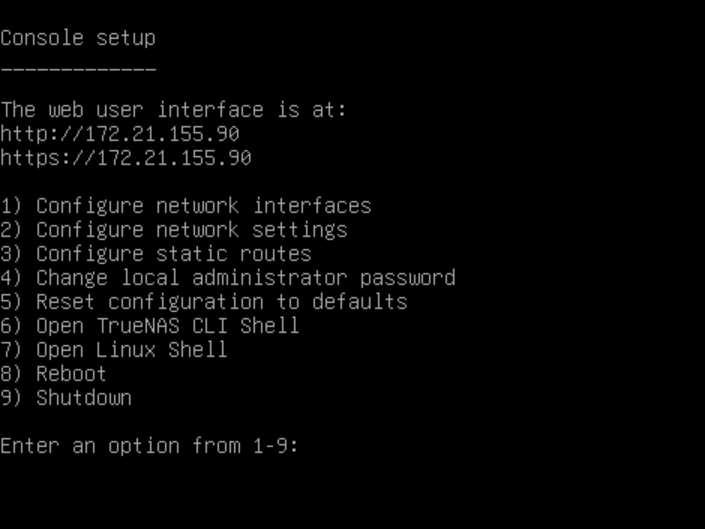Click the http://172.21.155.90 web address
This screenshot has height=529, width=705.
click(120, 134)
